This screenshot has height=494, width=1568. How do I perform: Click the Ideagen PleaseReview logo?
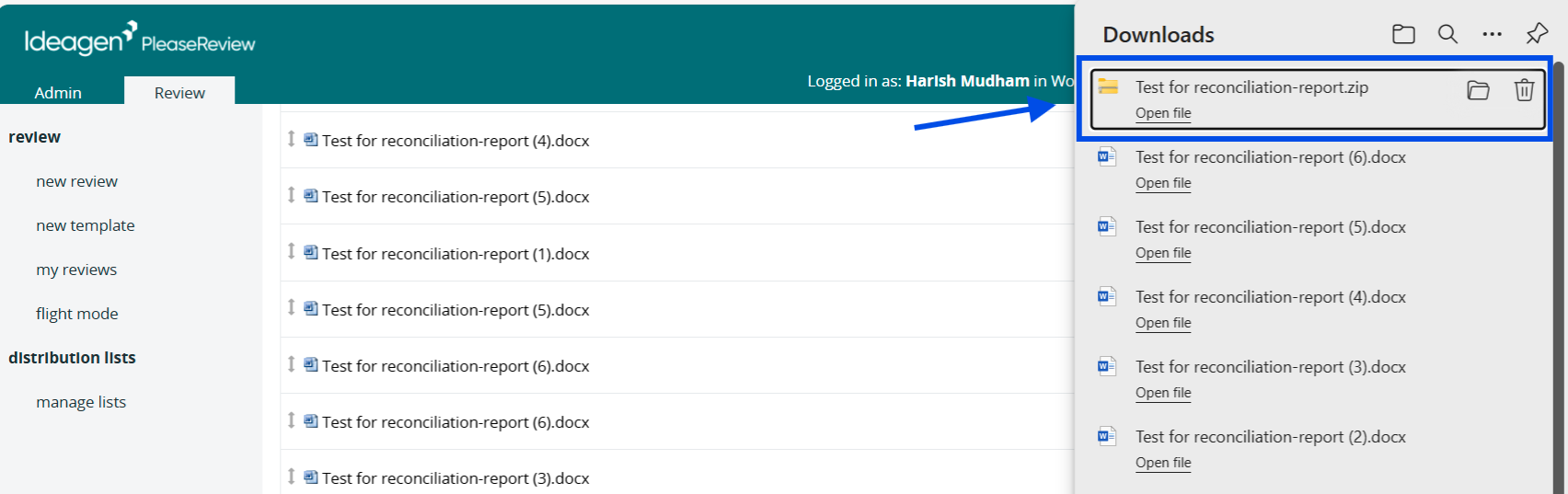pyautogui.click(x=140, y=40)
